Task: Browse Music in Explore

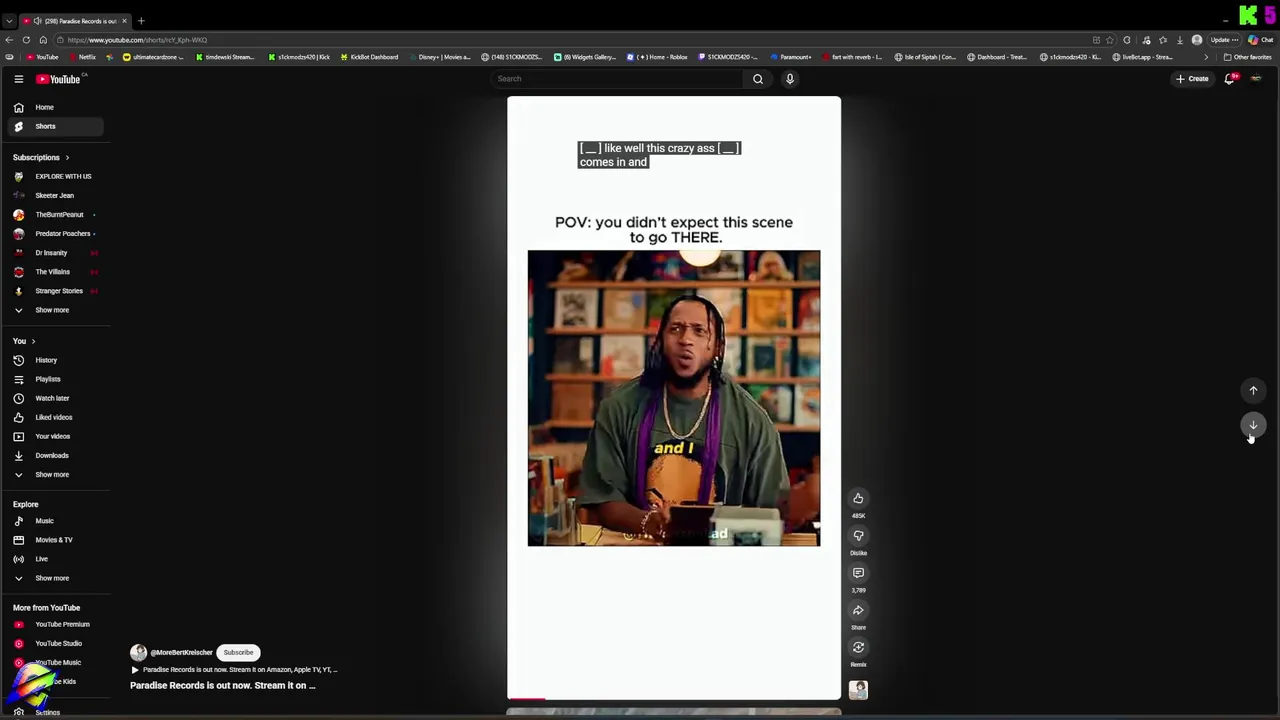Action: click(56, 521)
